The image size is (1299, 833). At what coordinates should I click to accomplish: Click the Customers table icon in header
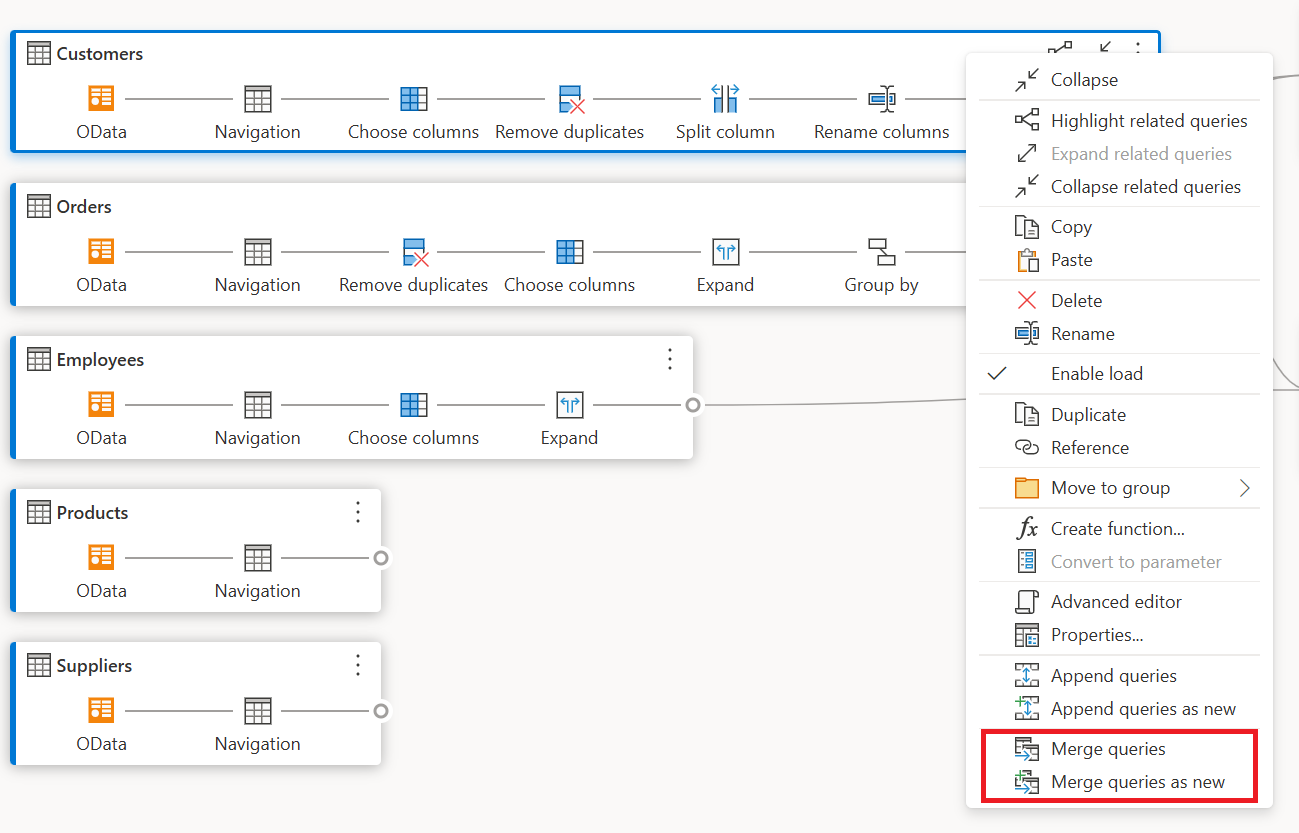click(x=39, y=54)
